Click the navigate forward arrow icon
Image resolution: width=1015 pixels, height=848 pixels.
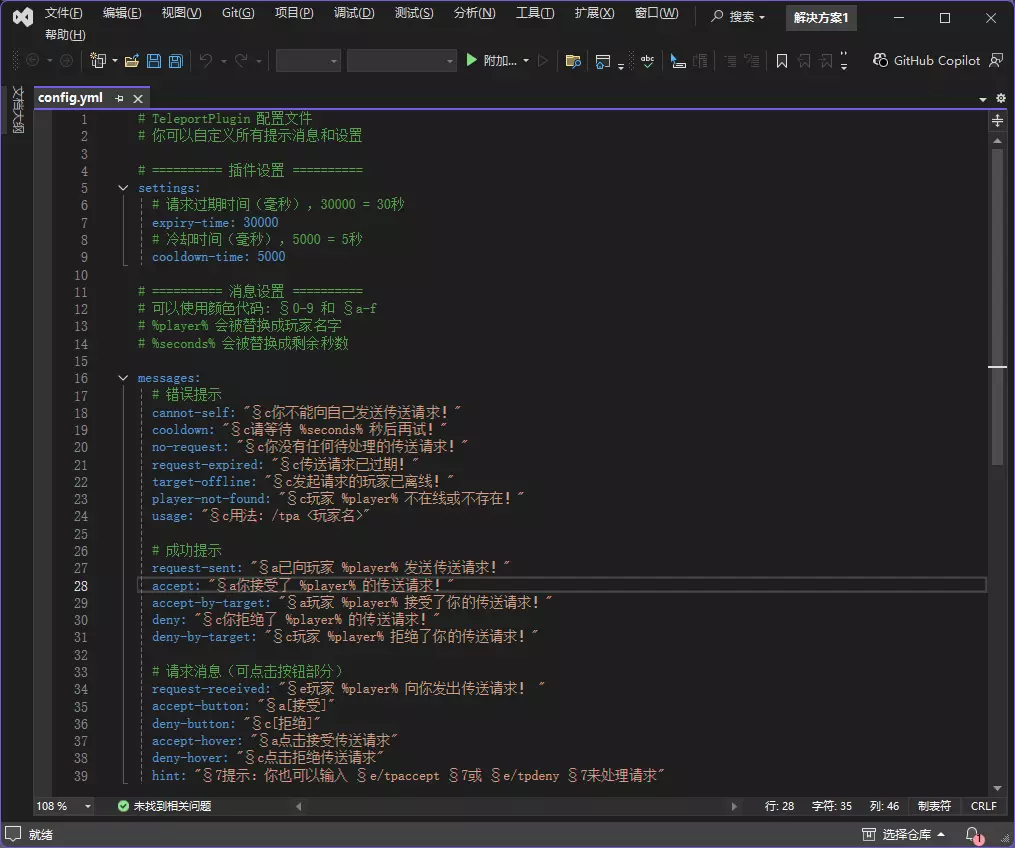click(x=66, y=61)
